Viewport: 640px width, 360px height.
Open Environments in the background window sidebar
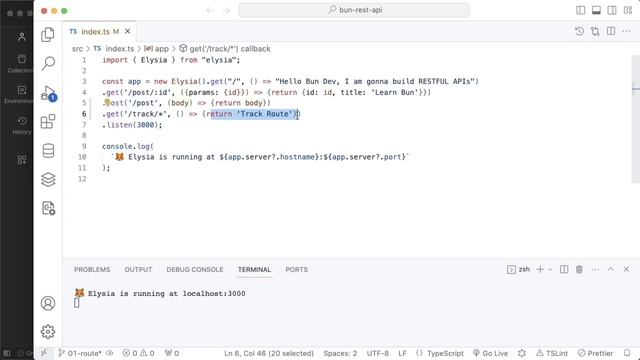[x=19, y=94]
